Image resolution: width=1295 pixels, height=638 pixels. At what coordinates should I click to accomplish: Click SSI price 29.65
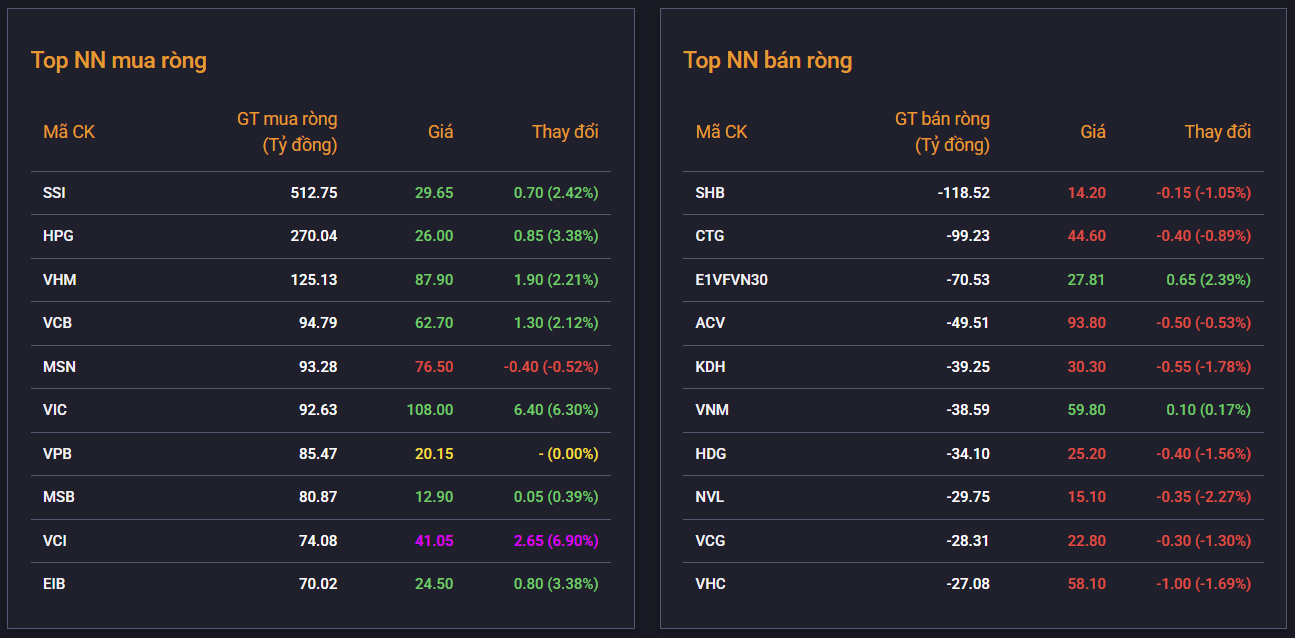pyautogui.click(x=435, y=193)
